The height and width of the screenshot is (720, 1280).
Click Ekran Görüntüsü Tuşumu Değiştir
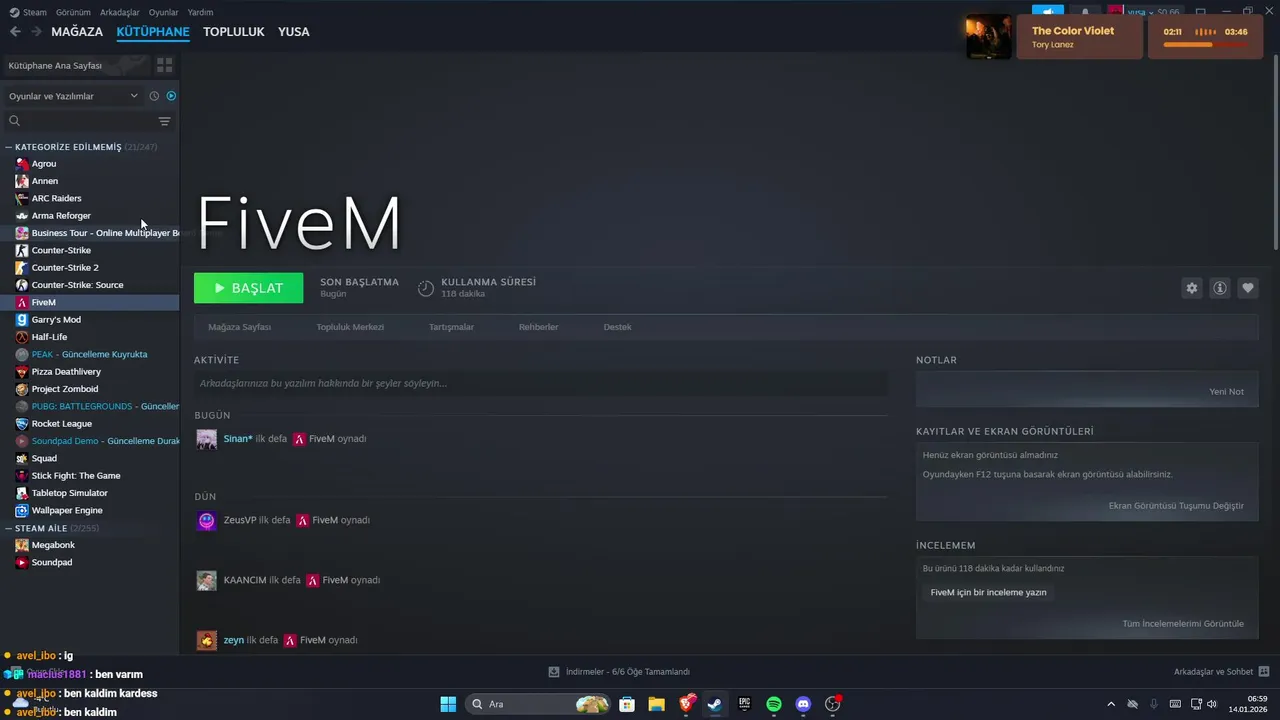(1176, 506)
